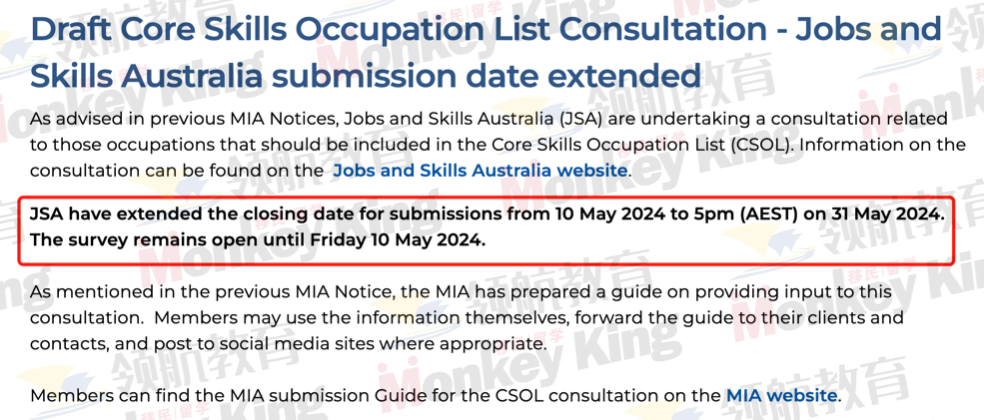The image size is (984, 420).
Task: Open the MIA website link
Action: coord(781,396)
